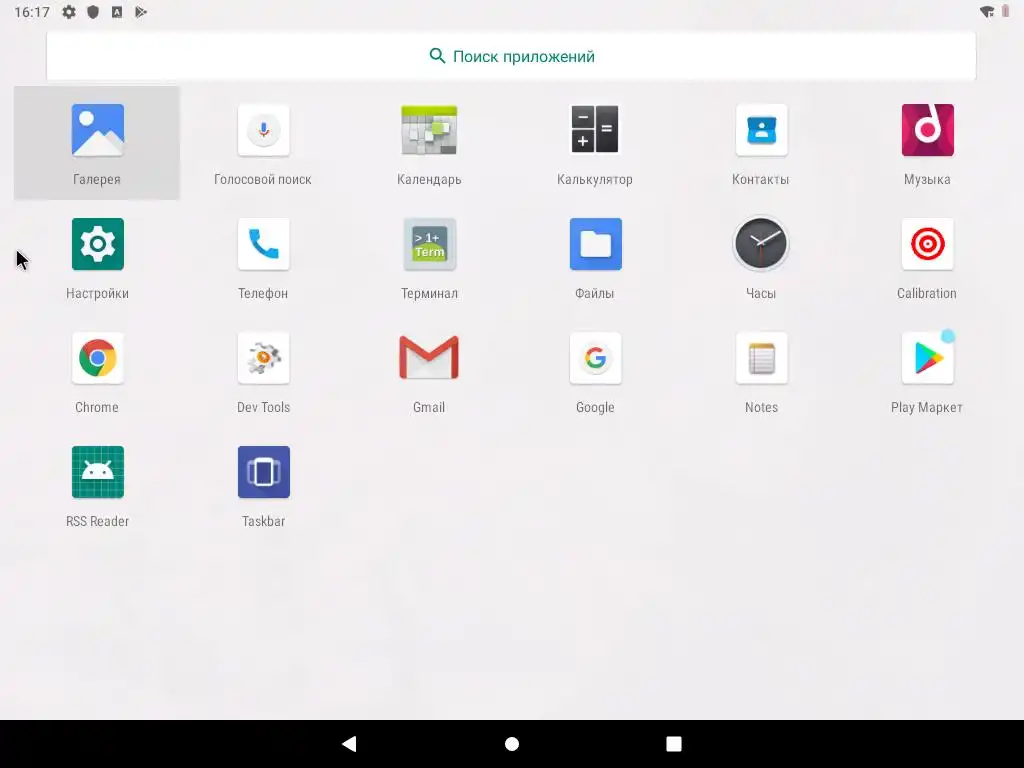Click the Play Store status bar notification
Viewport: 1024px width, 768px height.
point(141,12)
